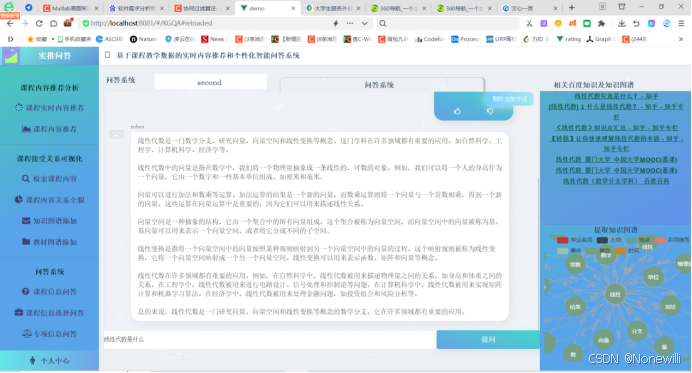Image resolution: width=692 pixels, height=373 pixels.
Task: Open 专项信息问答 with the scales icon
Action: coord(49,334)
